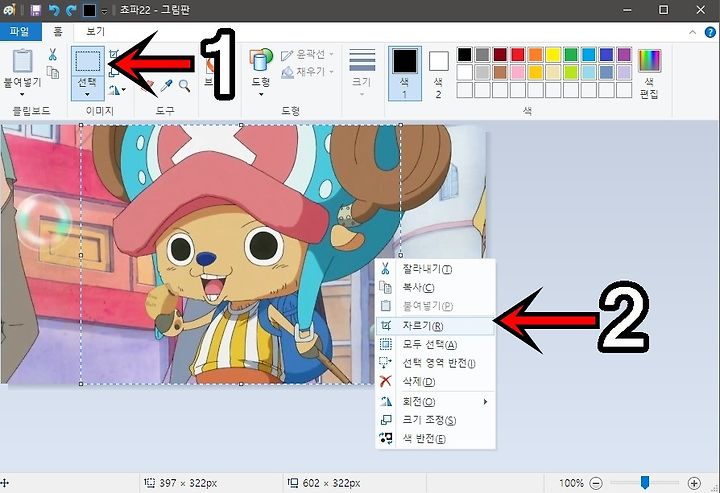720x493 pixels.
Task: Pick the green palette swatch
Action: [x=571, y=55]
